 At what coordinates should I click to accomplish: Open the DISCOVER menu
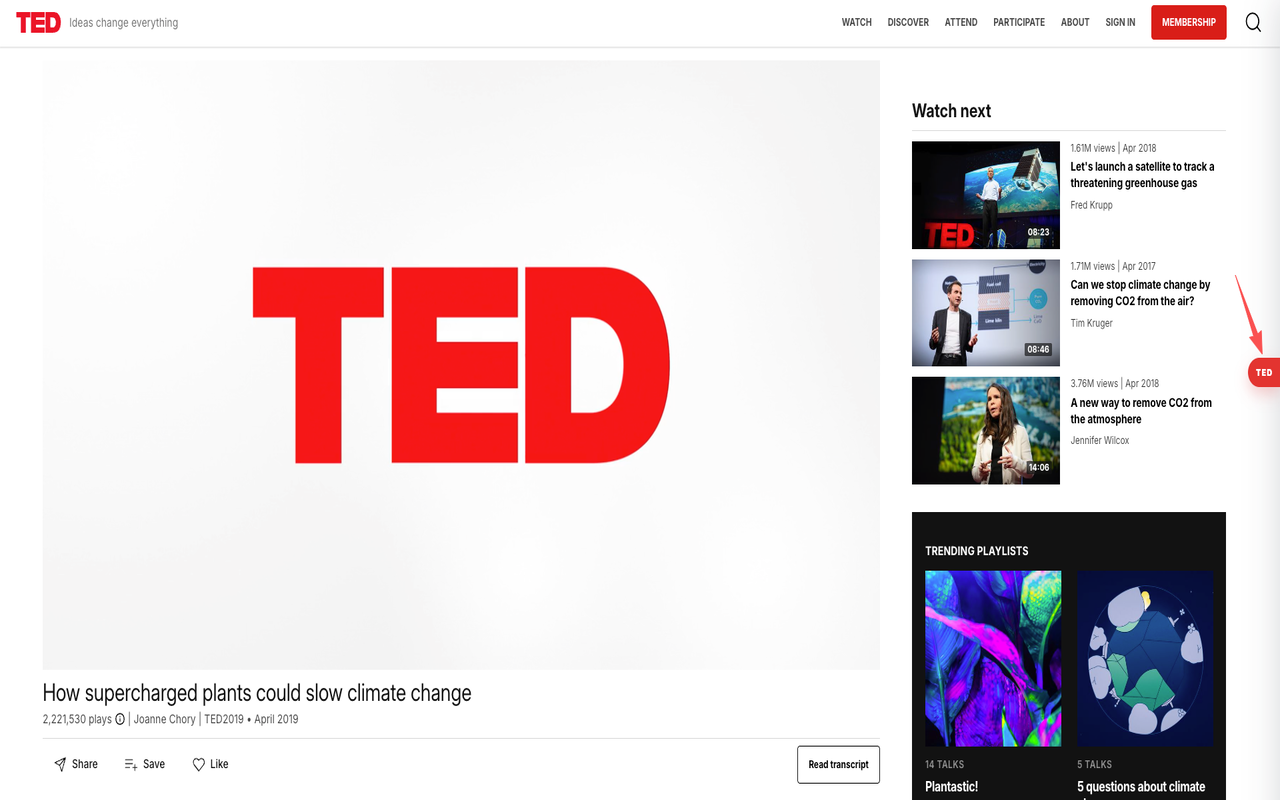pyautogui.click(x=908, y=22)
